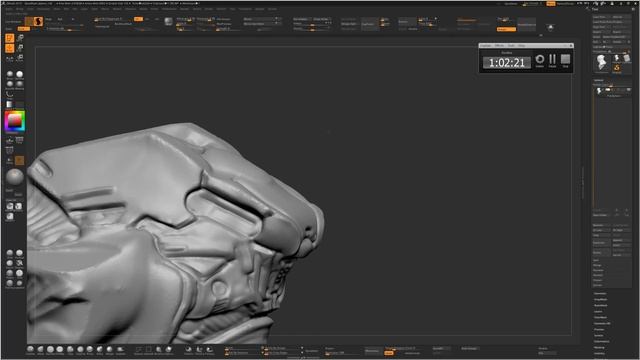Viewport: 640px width, 360px height.
Task: Expand the Layers section
Action: [x=598, y=311]
